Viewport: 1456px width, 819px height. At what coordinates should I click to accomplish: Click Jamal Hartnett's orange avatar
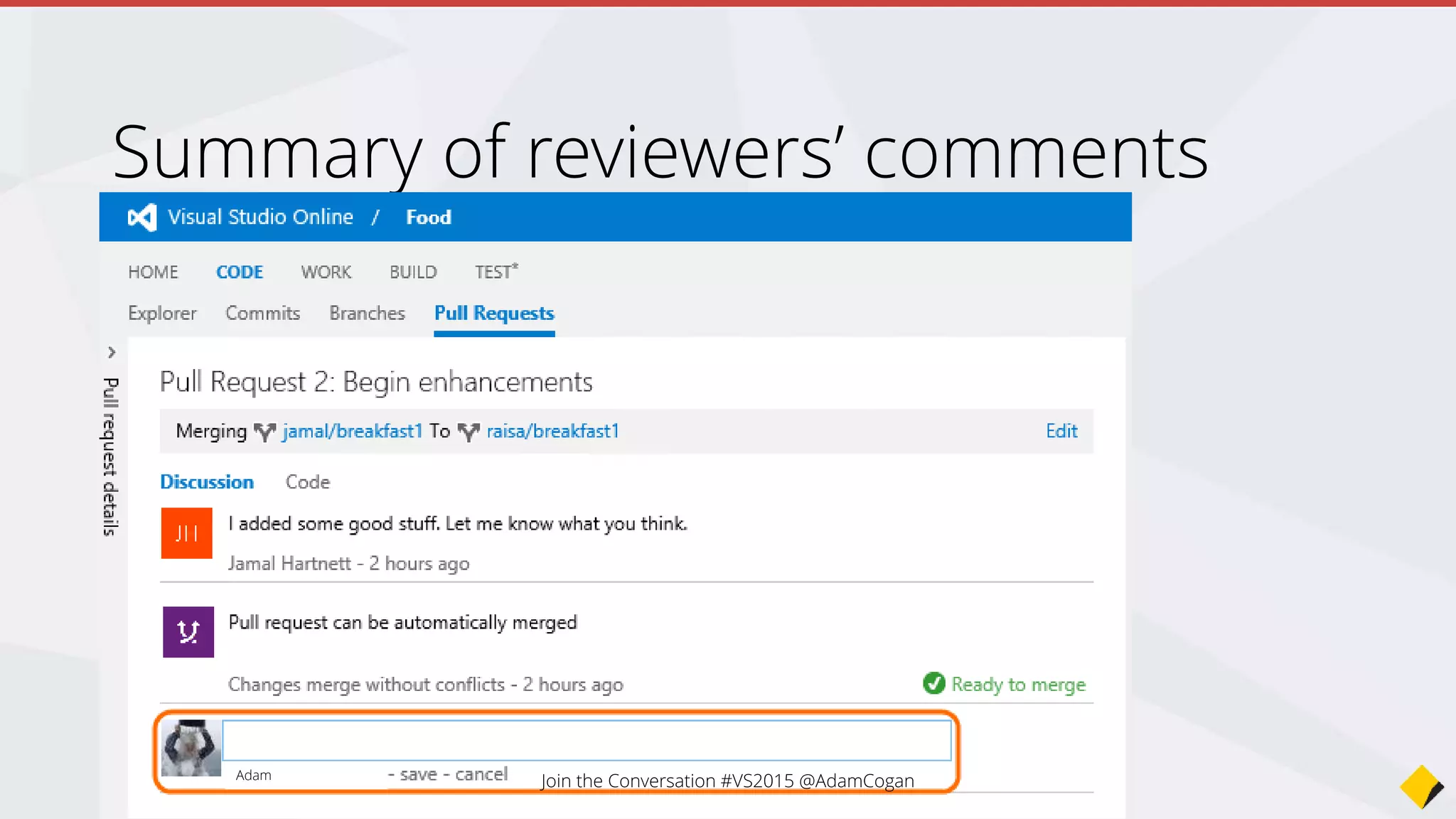click(x=187, y=533)
